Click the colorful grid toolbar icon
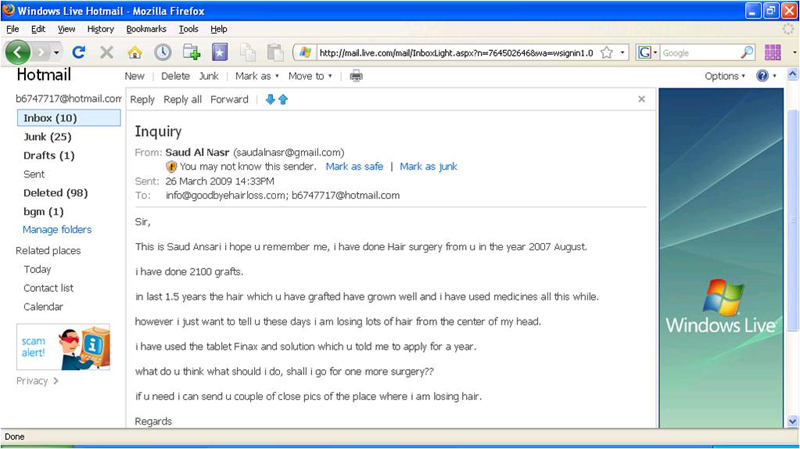 772,52
